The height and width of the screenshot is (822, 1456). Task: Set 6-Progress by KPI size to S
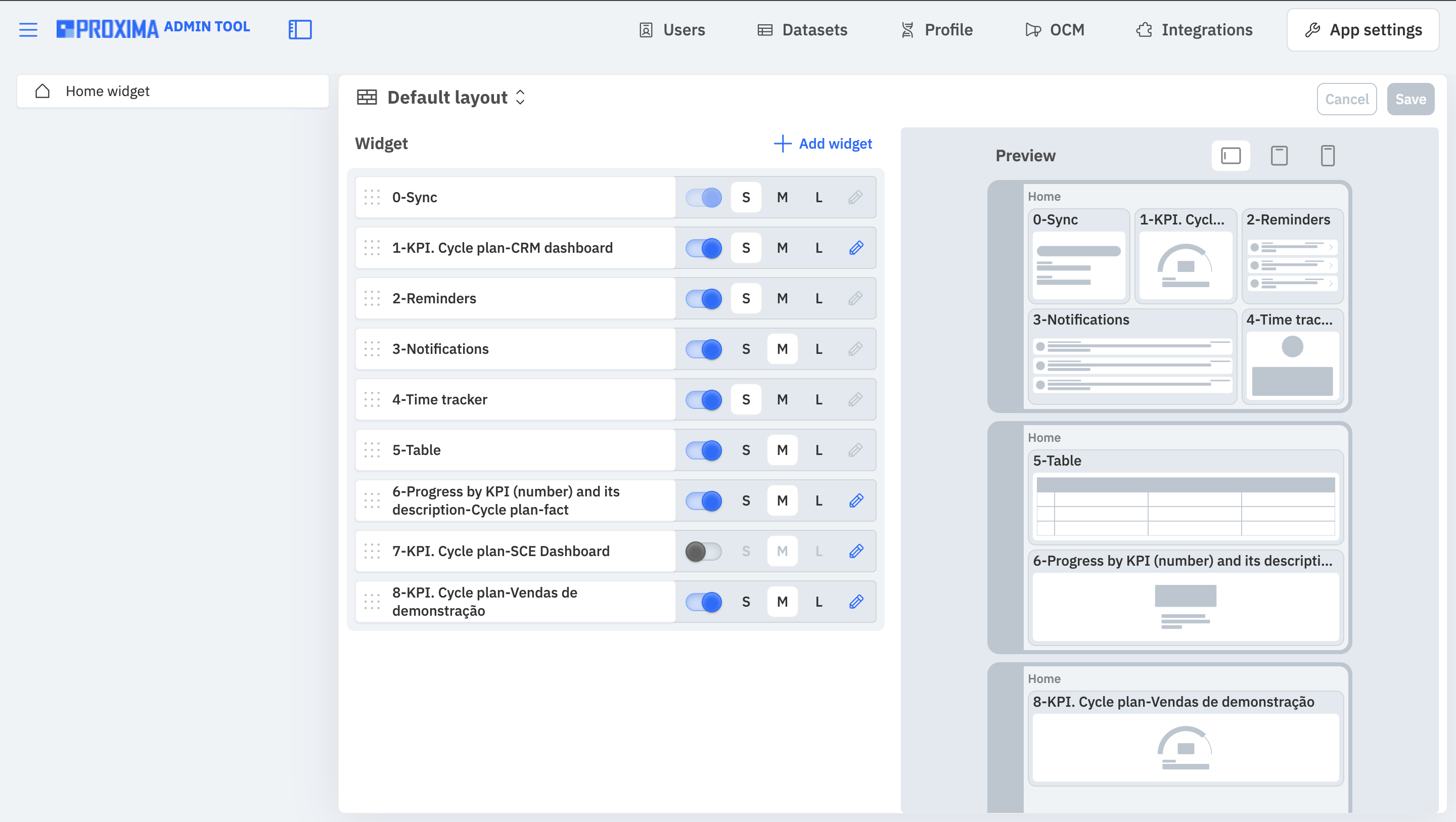click(746, 500)
